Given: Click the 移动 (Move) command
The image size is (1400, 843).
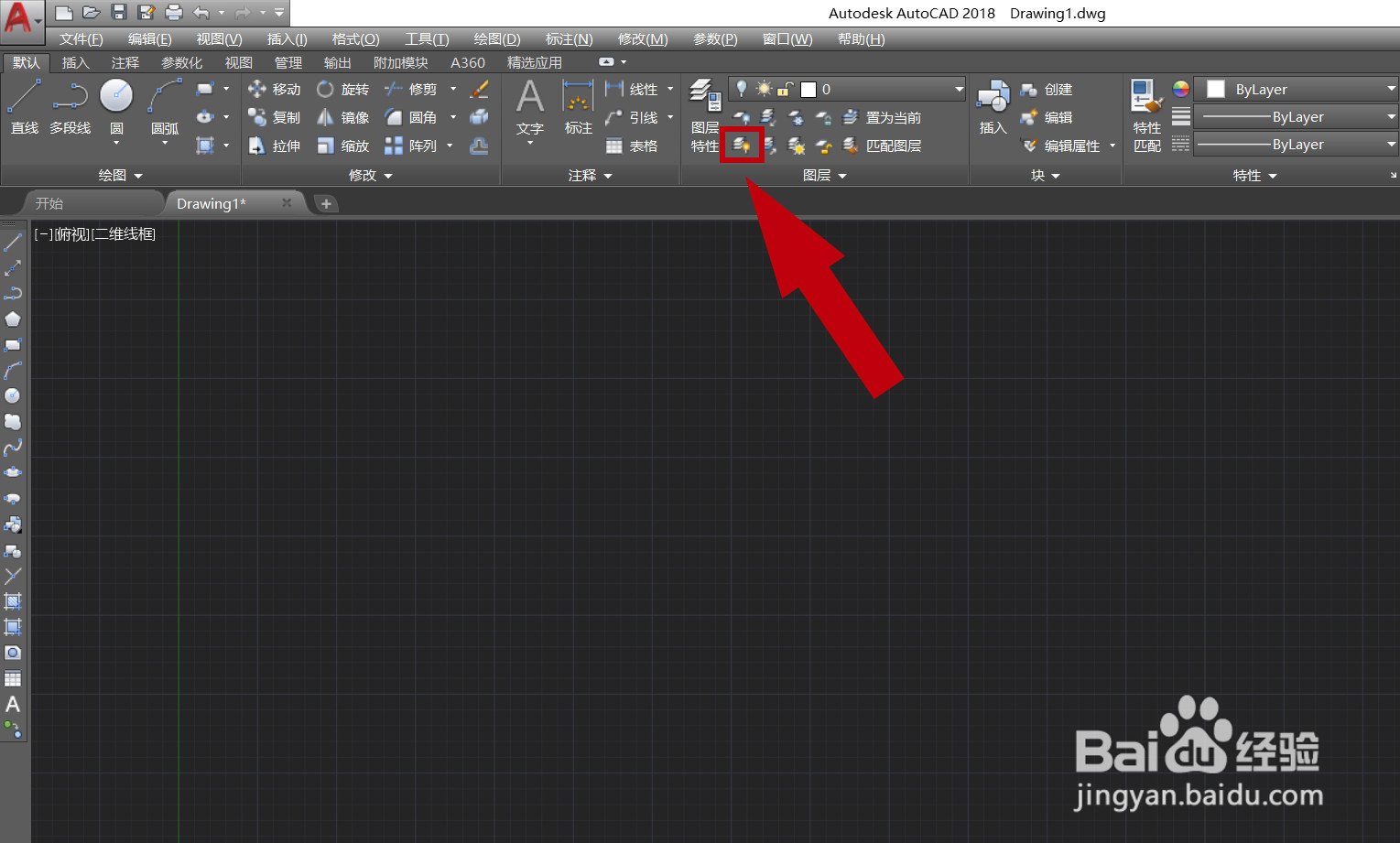Looking at the screenshot, I should point(274,89).
